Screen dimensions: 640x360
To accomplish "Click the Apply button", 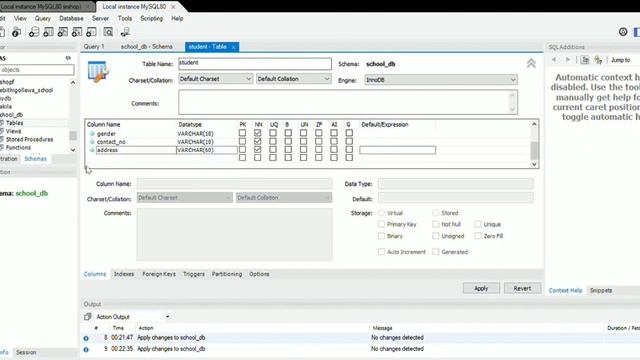I will tap(481, 288).
